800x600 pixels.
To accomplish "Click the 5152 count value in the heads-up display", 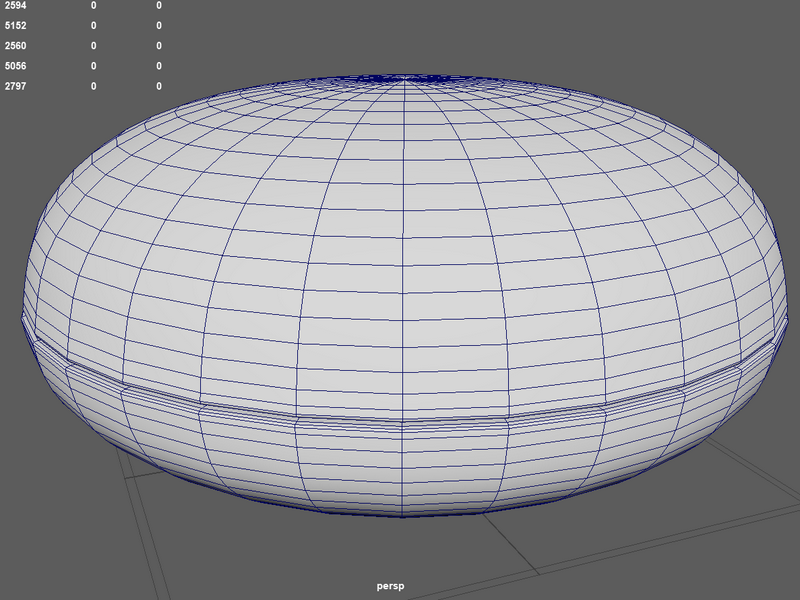I will tap(15, 26).
